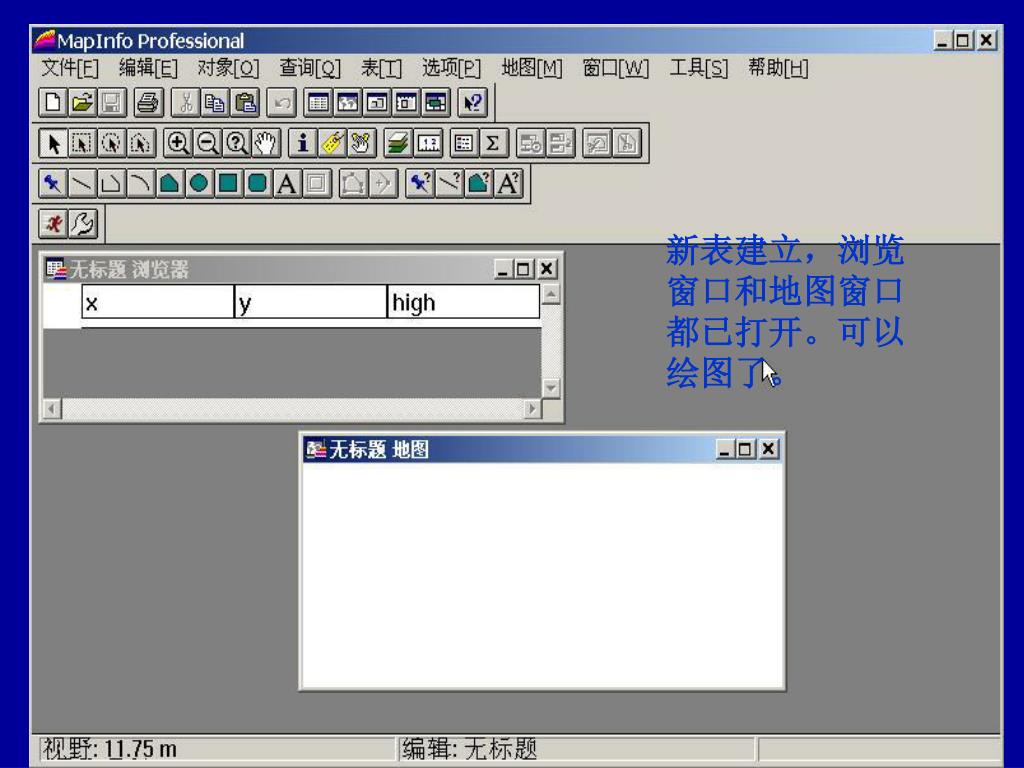This screenshot has height=768, width=1024.
Task: Open the Text Style 'A?' icon
Action: tap(508, 184)
